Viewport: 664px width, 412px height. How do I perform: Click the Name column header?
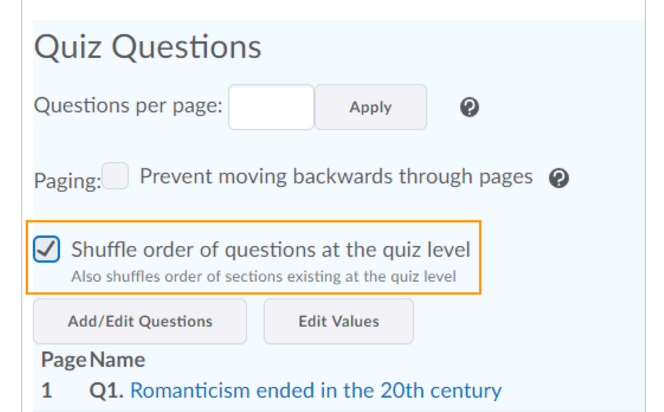click(x=117, y=359)
